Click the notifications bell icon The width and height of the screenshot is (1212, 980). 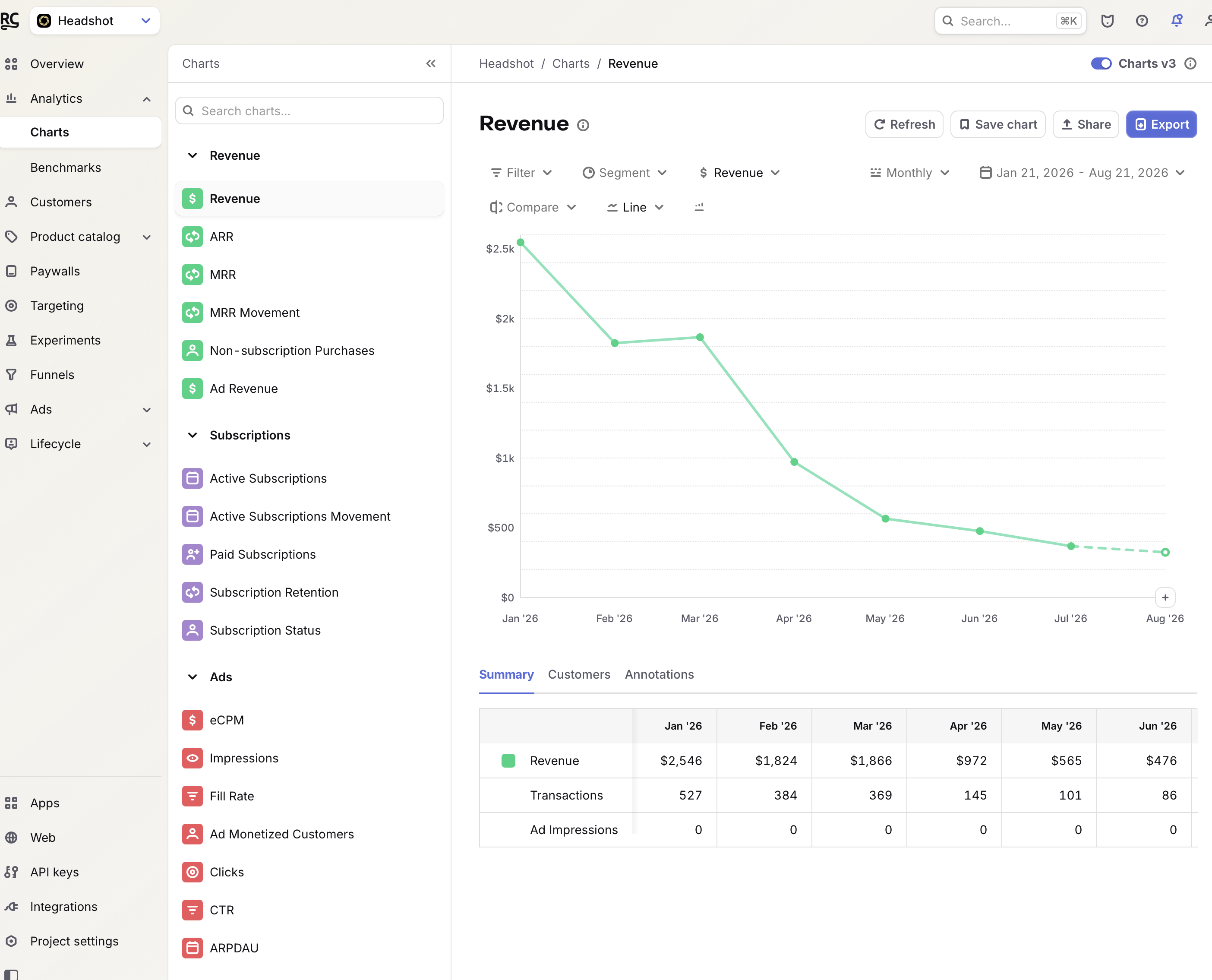[x=1177, y=21]
